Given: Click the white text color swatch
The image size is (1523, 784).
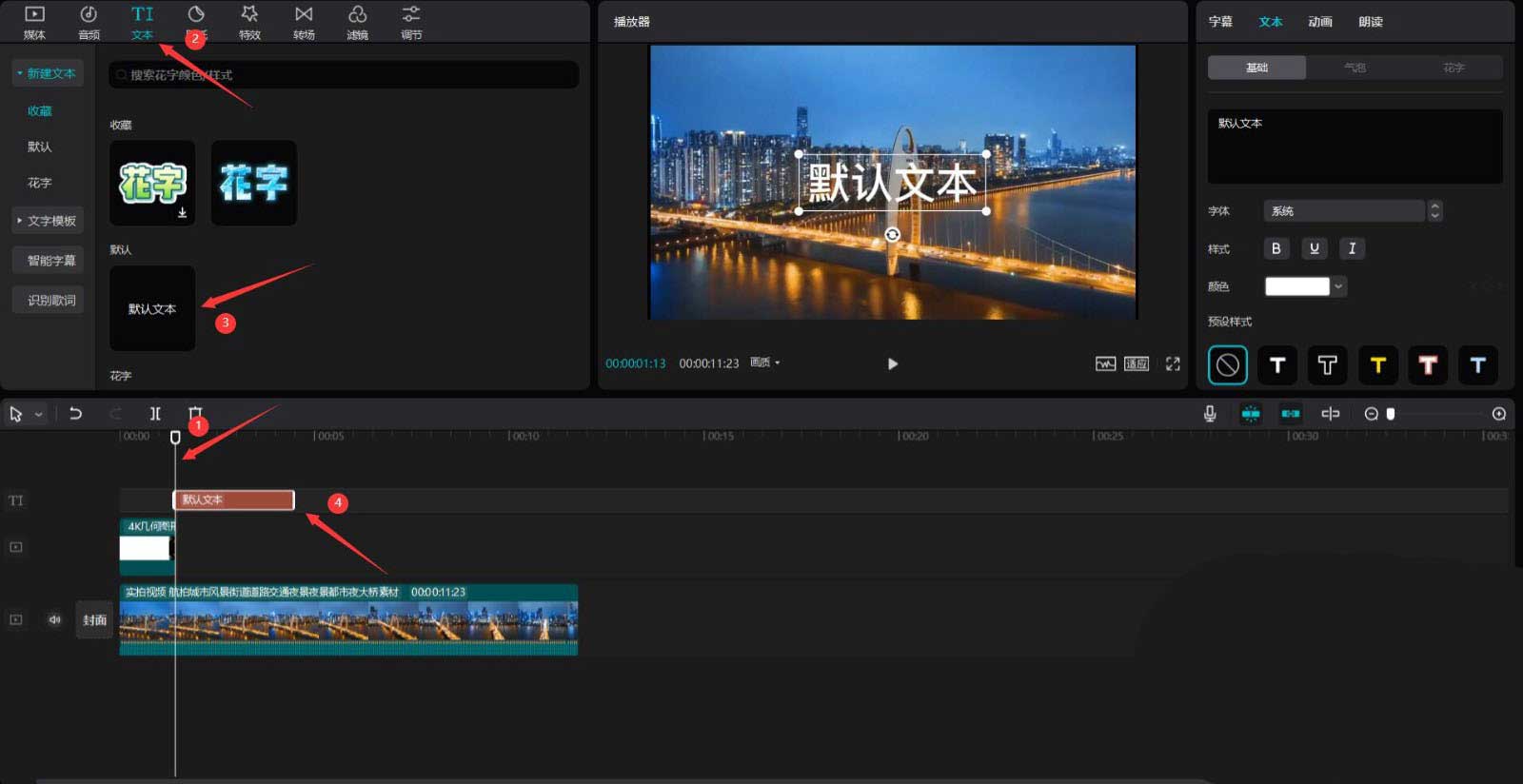Looking at the screenshot, I should point(1296,286).
